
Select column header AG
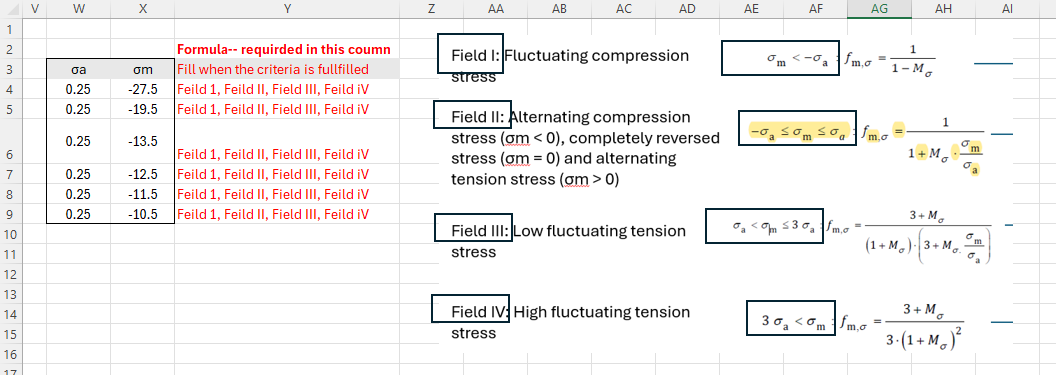pyautogui.click(x=879, y=9)
